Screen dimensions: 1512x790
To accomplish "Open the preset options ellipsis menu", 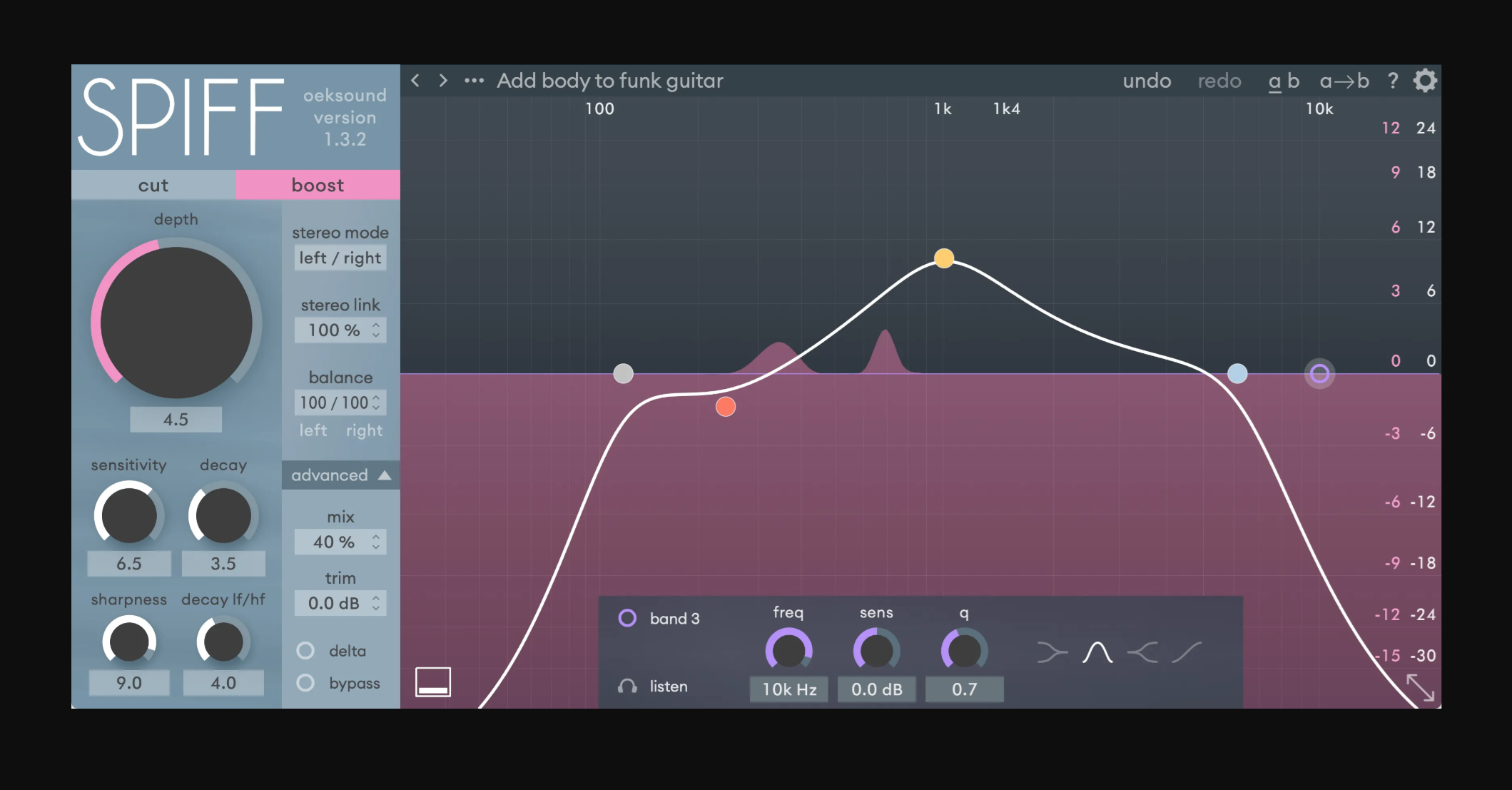I will pyautogui.click(x=474, y=81).
